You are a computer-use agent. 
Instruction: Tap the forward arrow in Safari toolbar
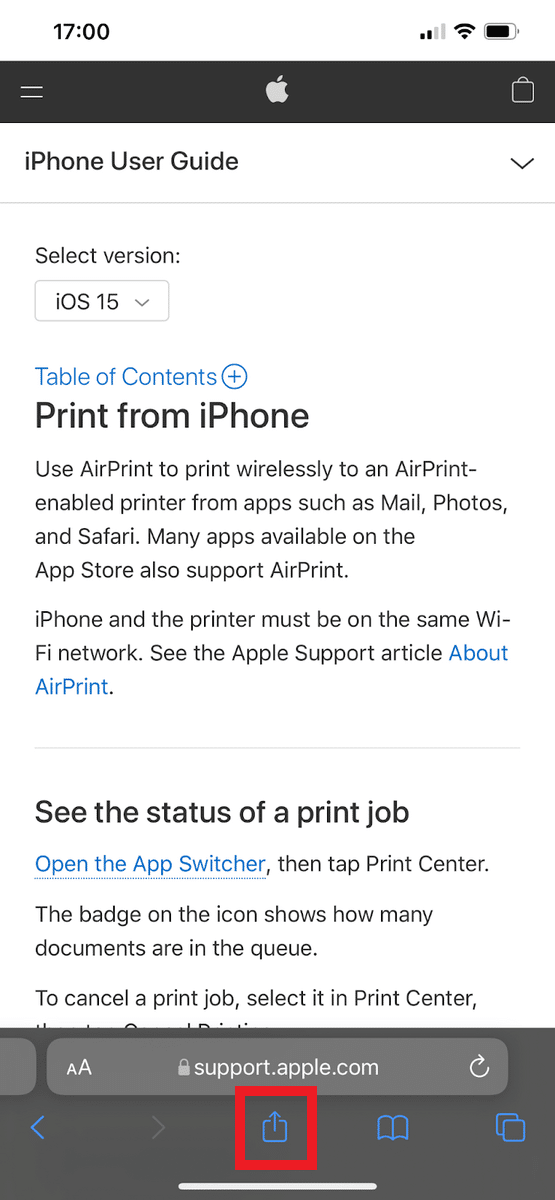click(x=157, y=1128)
